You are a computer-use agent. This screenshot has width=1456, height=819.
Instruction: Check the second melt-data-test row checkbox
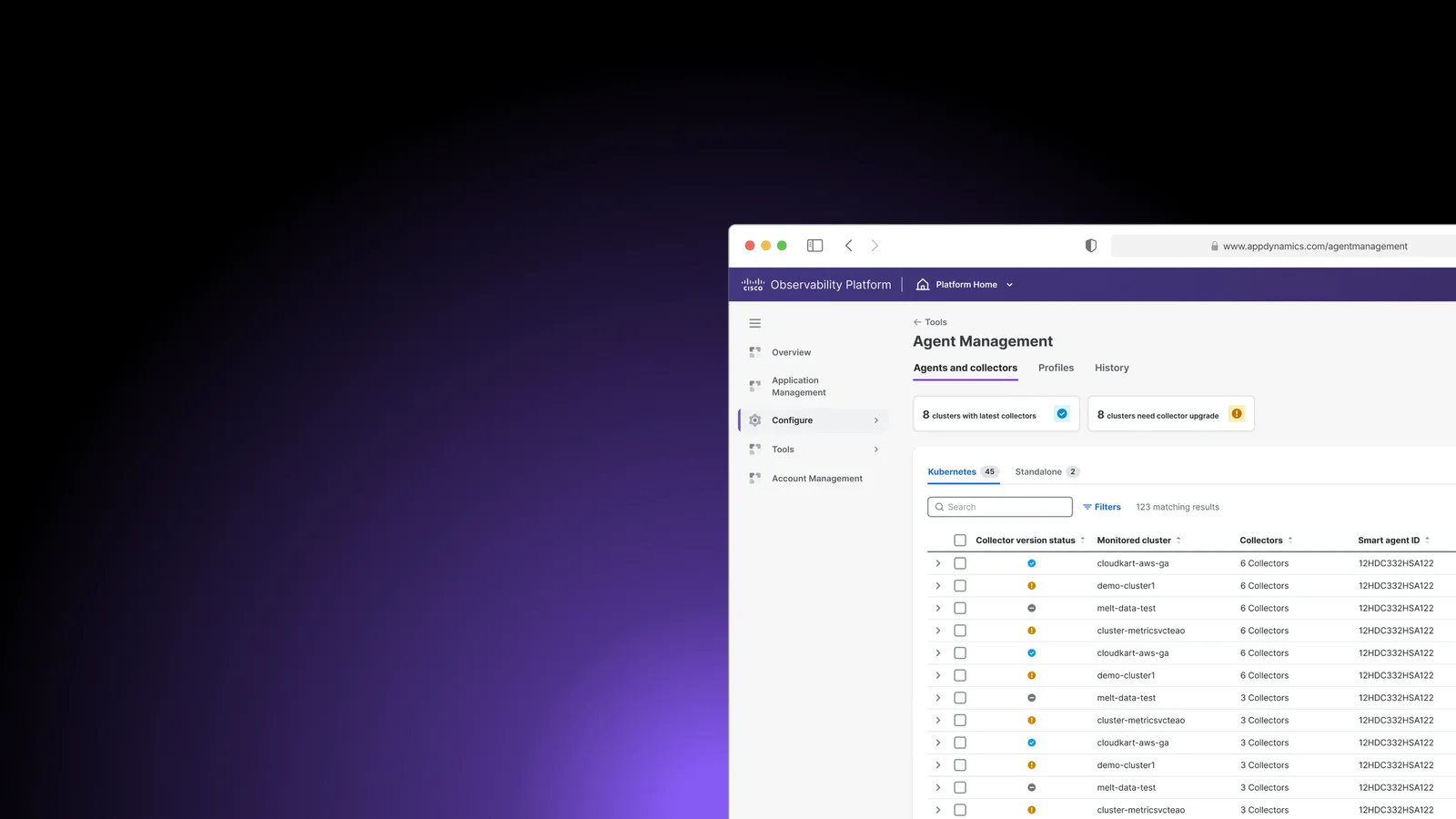click(960, 698)
